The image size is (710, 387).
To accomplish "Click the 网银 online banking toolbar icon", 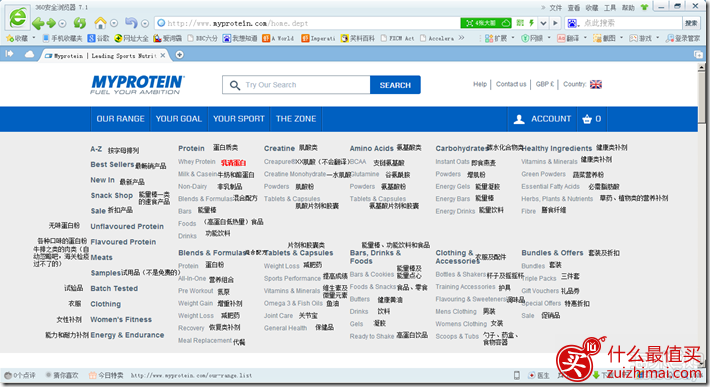I will [532, 38].
